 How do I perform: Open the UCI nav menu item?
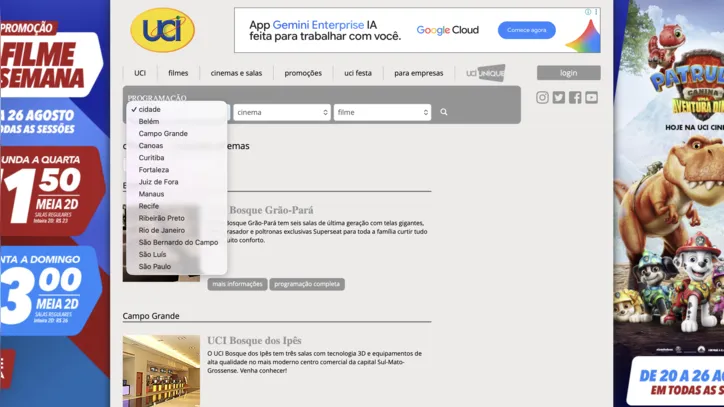(140, 73)
